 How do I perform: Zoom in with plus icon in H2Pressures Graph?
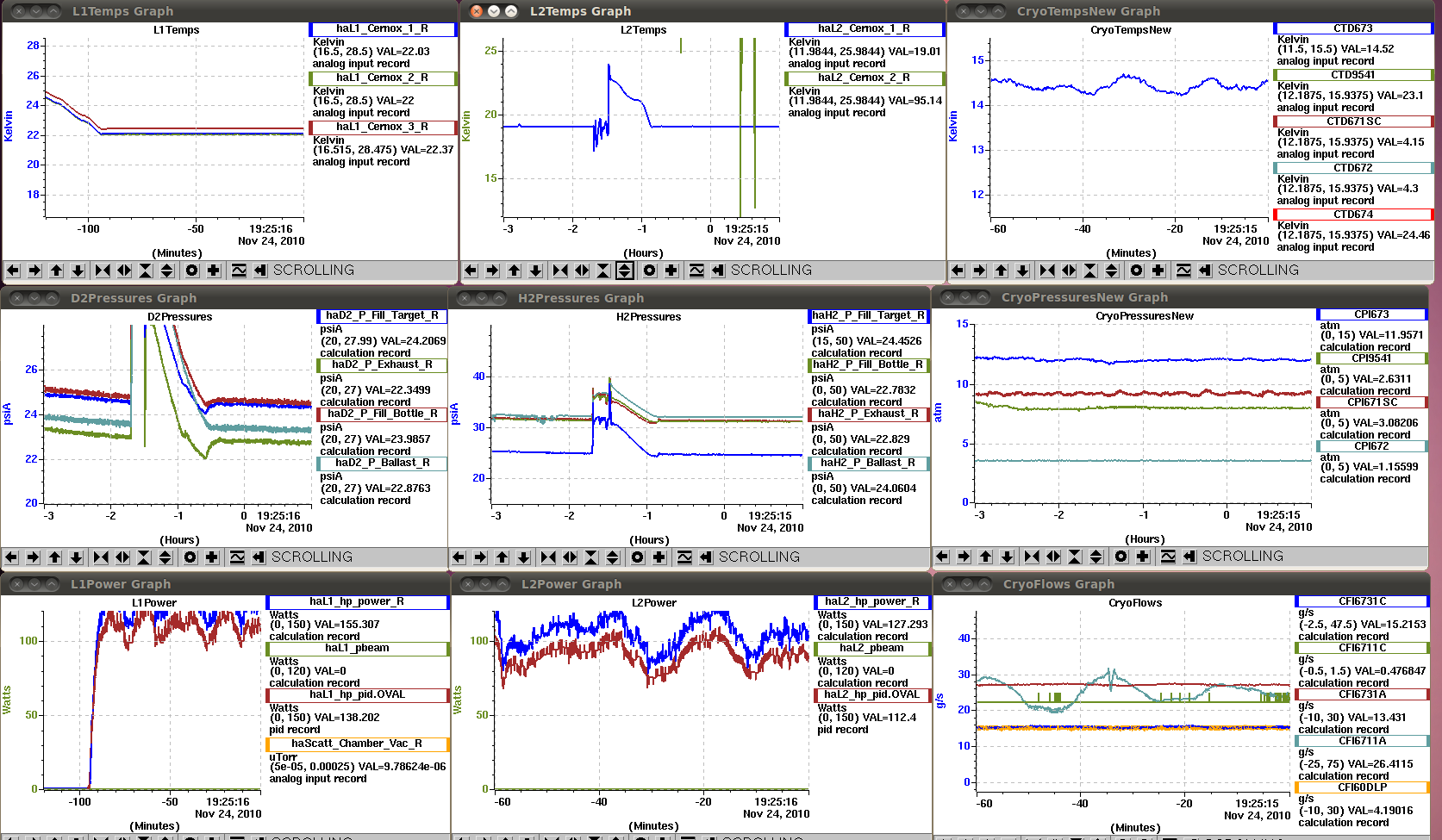(x=659, y=557)
